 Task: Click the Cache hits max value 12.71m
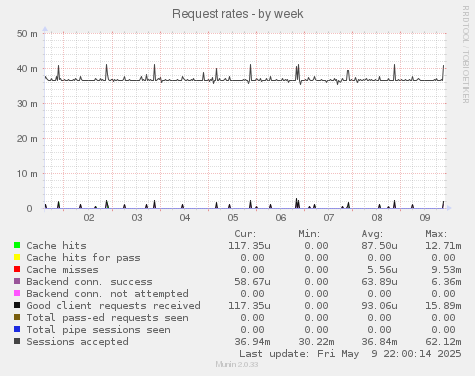(x=443, y=246)
